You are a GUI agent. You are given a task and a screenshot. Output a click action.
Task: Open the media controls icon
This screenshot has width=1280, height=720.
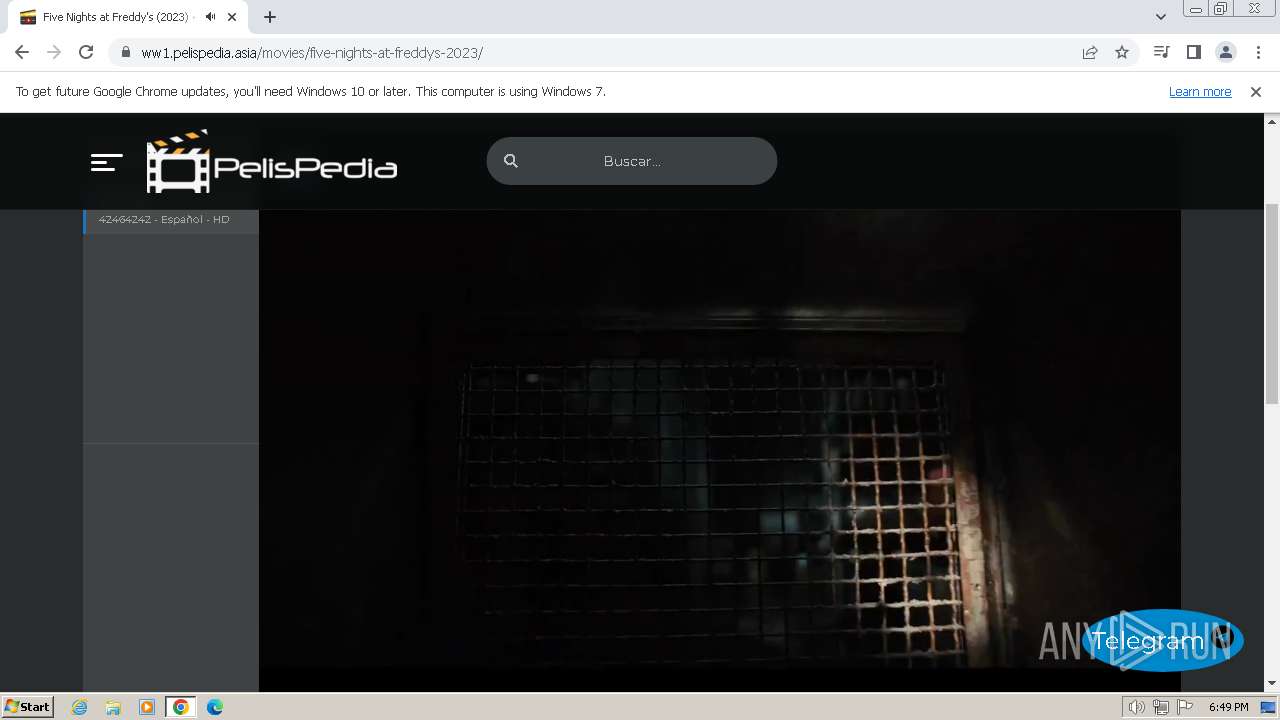pyautogui.click(x=1161, y=52)
